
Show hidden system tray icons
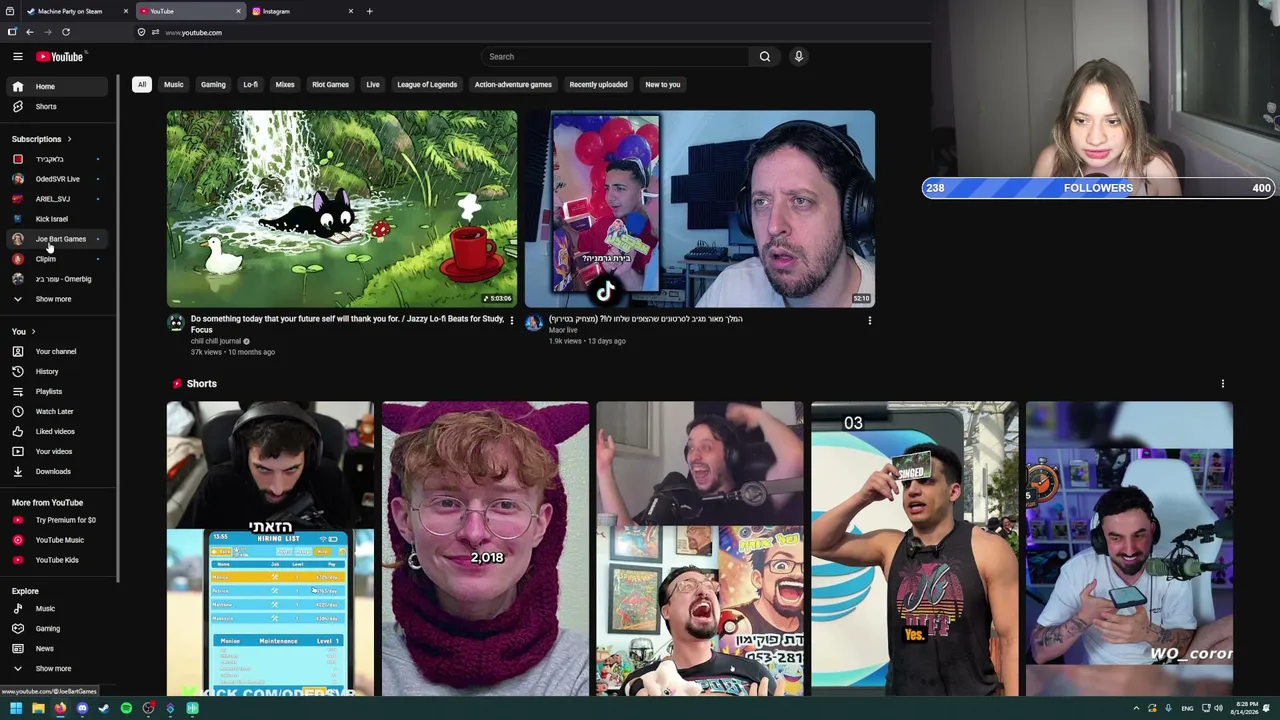click(1136, 708)
